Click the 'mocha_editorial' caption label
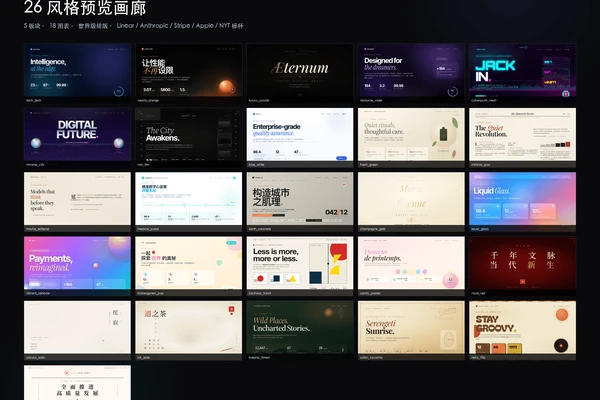 point(37,229)
